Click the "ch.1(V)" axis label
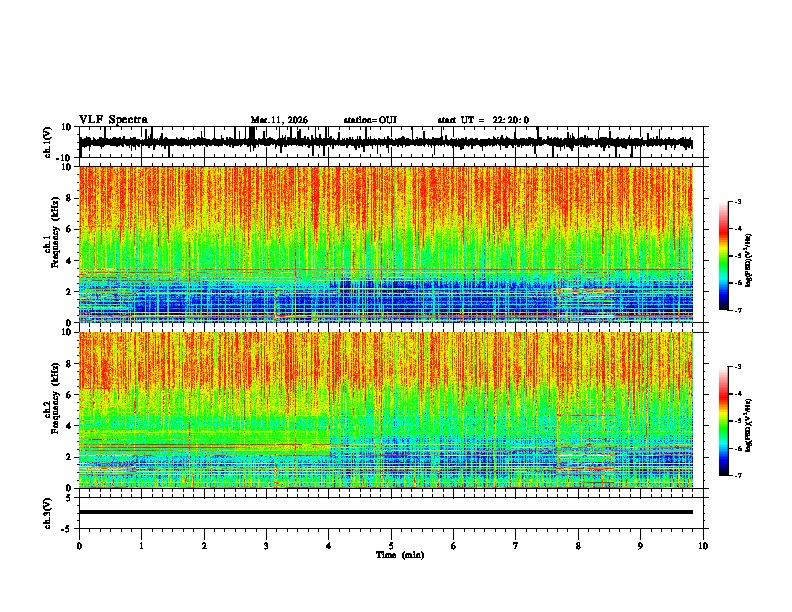Screen dimensions: 792x612 tap(48, 142)
